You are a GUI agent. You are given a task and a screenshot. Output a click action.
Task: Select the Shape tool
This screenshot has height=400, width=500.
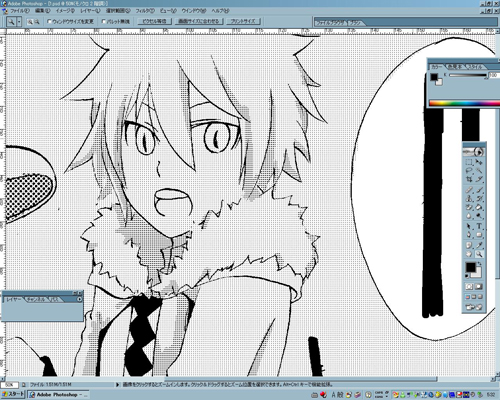click(x=479, y=235)
